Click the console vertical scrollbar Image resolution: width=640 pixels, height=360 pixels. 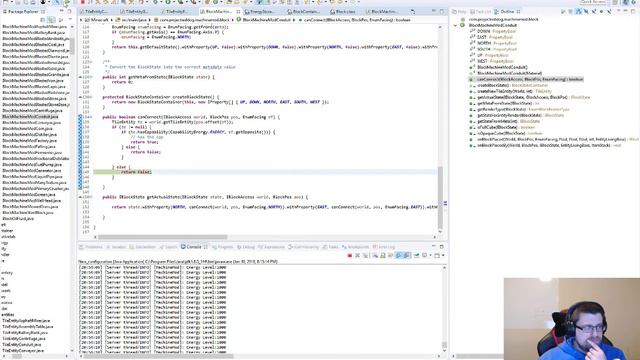pyautogui.click(x=444, y=309)
